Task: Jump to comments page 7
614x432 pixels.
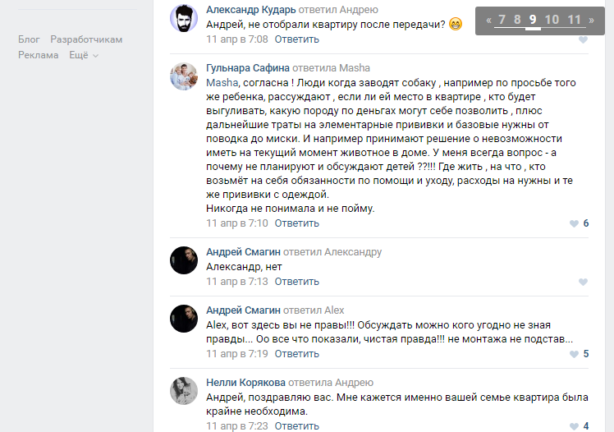Action: (502, 19)
